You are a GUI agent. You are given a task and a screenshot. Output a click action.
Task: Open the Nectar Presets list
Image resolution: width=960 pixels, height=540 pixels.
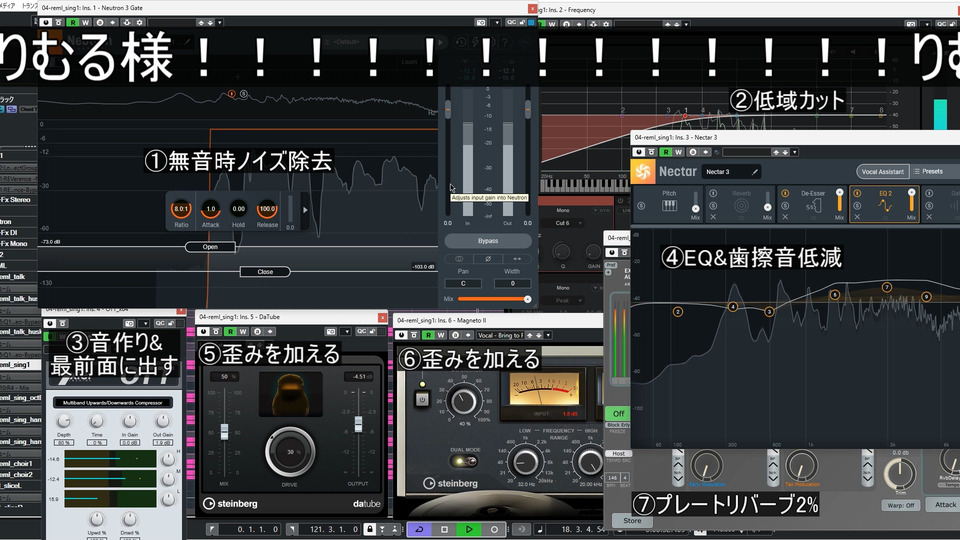pyautogui.click(x=929, y=171)
